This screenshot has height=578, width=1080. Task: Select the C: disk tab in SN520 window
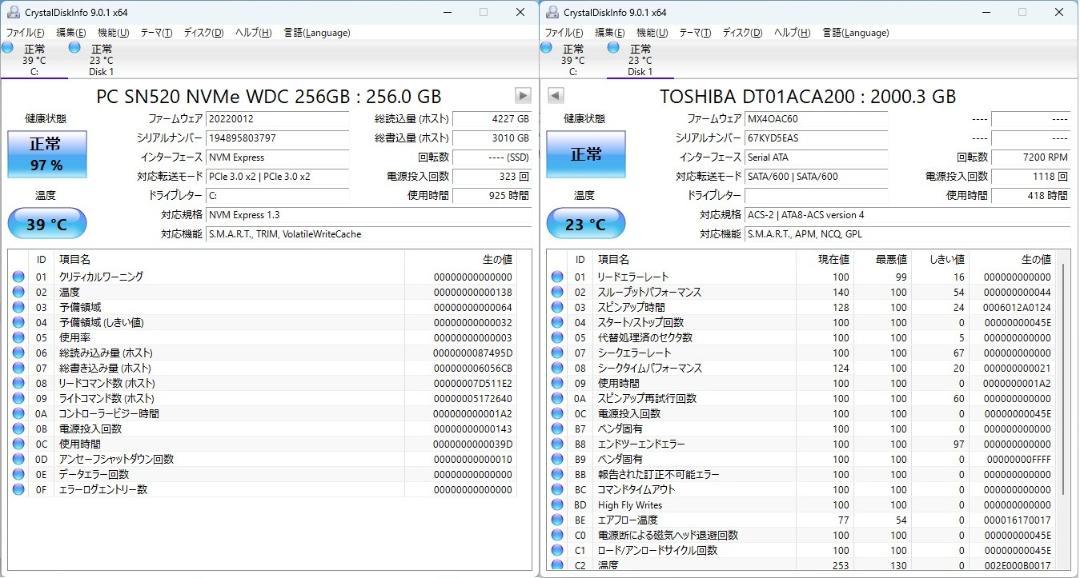click(34, 60)
